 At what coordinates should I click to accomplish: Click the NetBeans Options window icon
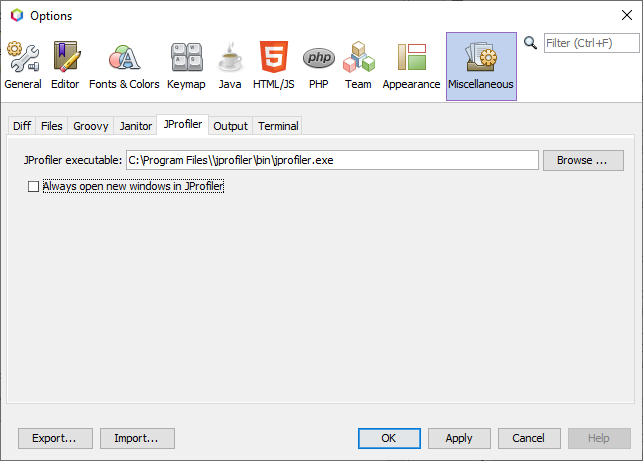[17, 16]
